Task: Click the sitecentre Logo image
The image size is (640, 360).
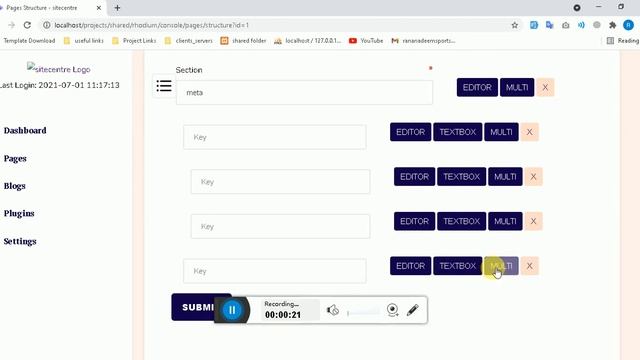Action: (59, 69)
